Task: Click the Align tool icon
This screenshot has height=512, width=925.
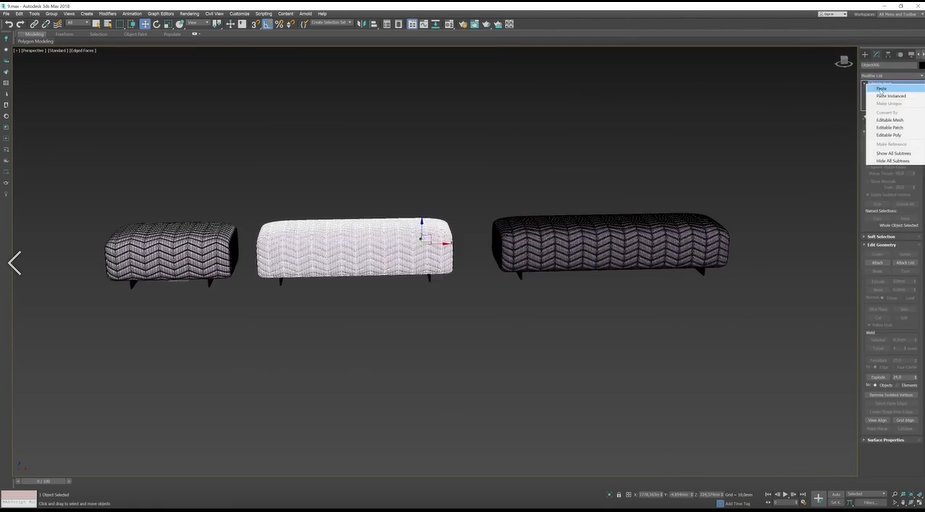Action: click(373, 24)
